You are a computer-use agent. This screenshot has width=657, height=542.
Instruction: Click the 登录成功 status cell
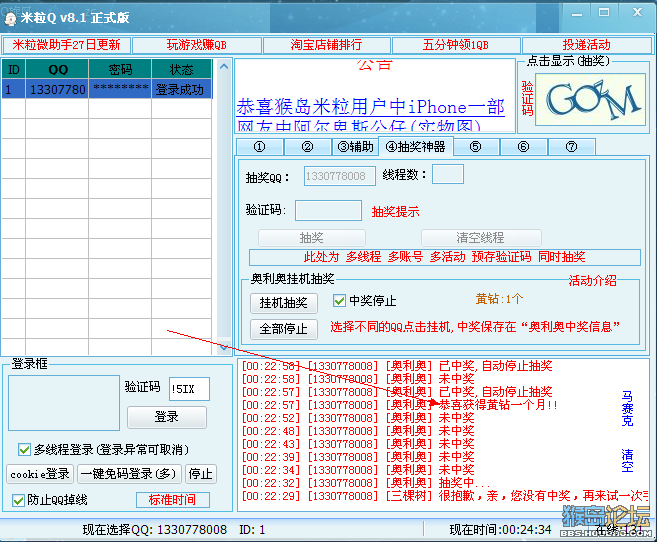point(181,89)
